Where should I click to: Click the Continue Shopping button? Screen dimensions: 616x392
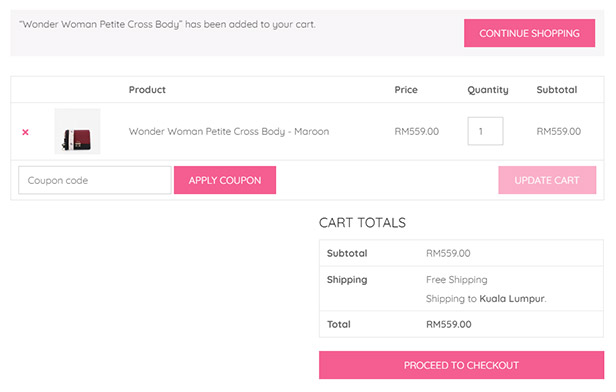pos(529,33)
